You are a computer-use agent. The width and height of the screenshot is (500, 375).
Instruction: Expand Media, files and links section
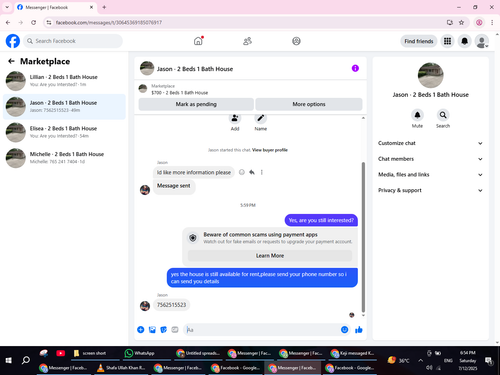430,174
